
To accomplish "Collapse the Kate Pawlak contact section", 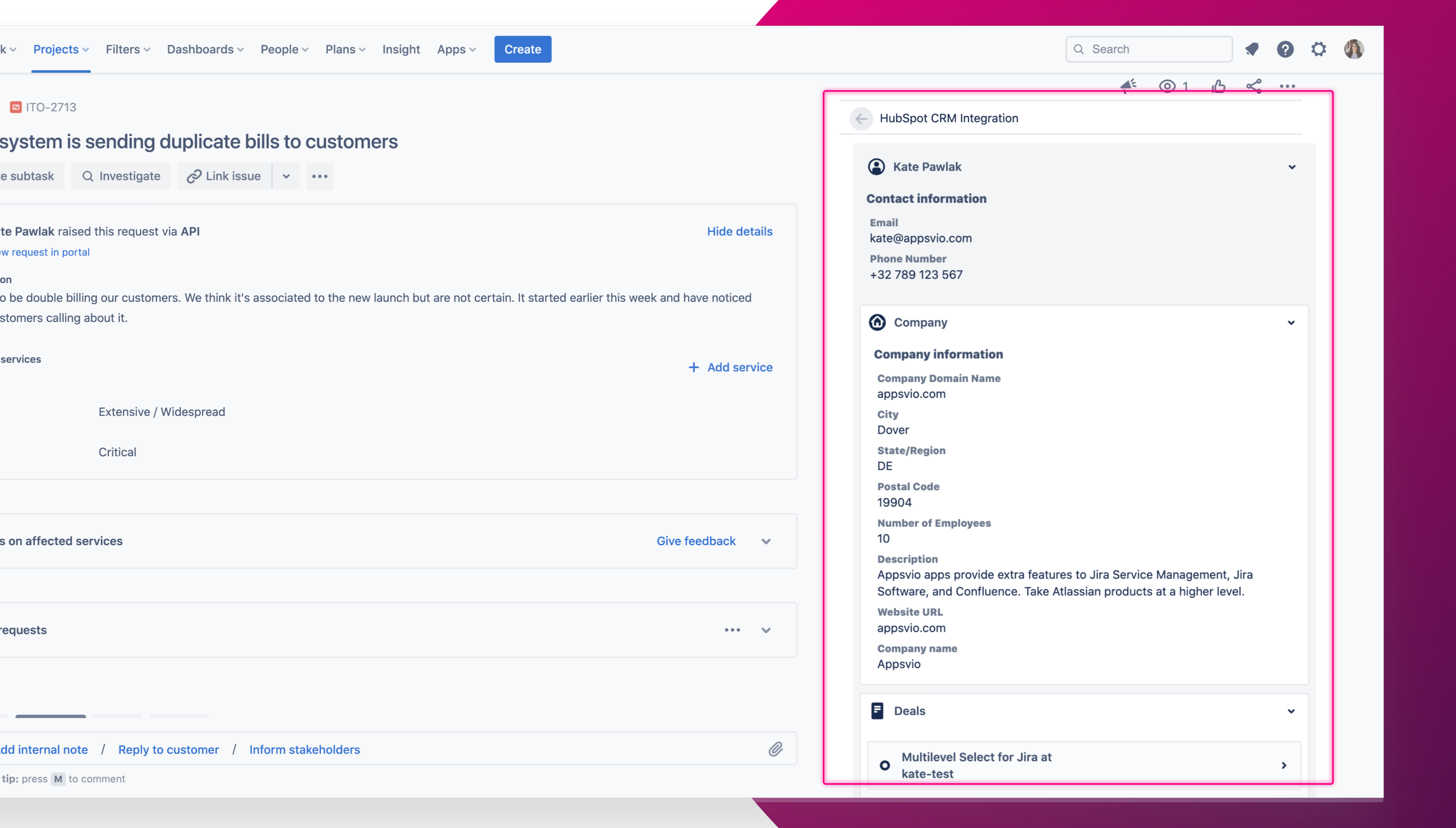I will pyautogui.click(x=1292, y=167).
